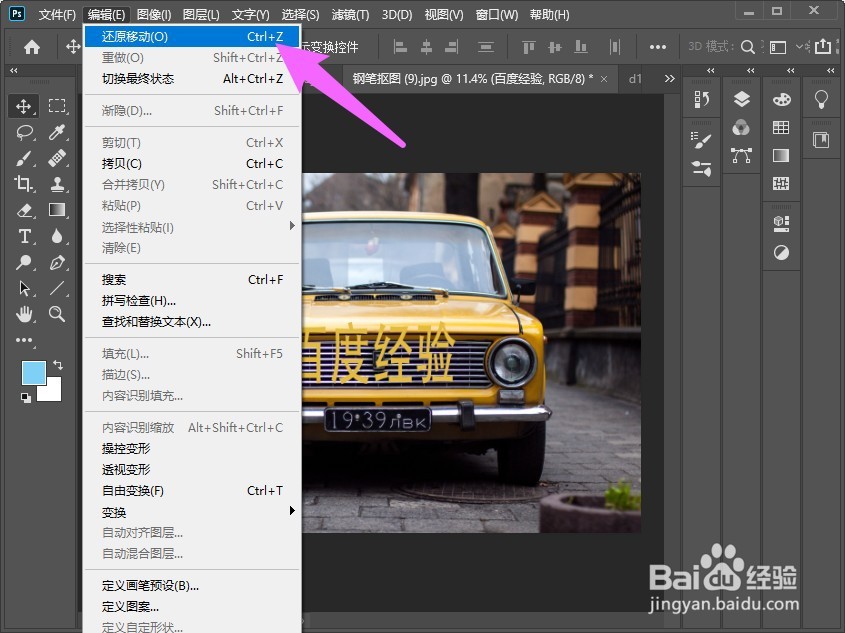Viewport: 845px width, 633px height.
Task: Open the 图像(I) menu
Action: point(154,15)
